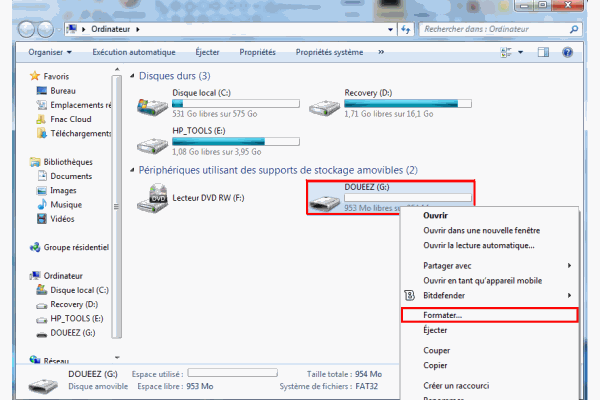The image size is (600, 400).
Task: Choose Couper in the context menu
Action: tap(437, 350)
